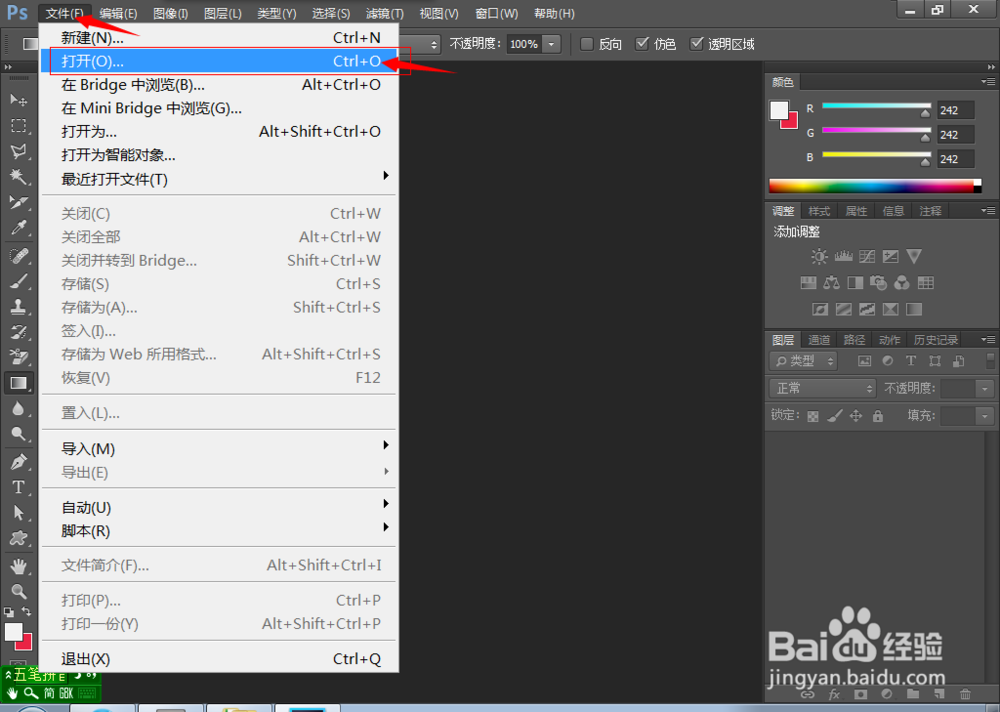This screenshot has width=1000, height=712.
Task: Open the layer blend mode 正常 dropdown
Action: click(823, 388)
